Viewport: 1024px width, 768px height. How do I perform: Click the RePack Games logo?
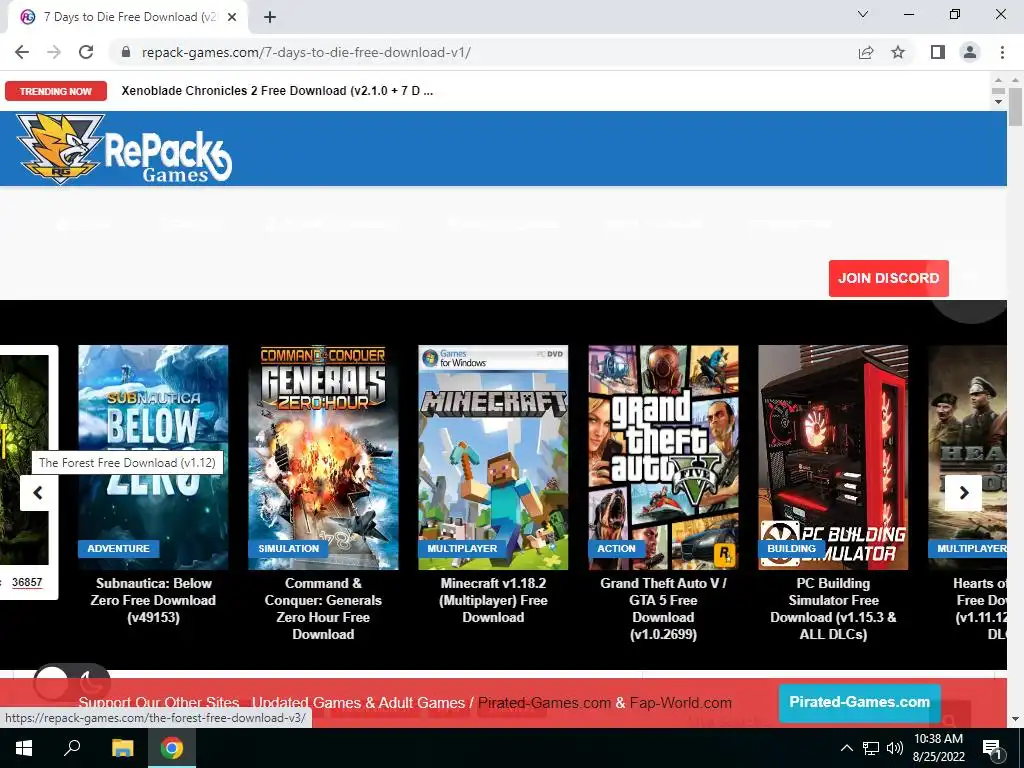(x=124, y=149)
